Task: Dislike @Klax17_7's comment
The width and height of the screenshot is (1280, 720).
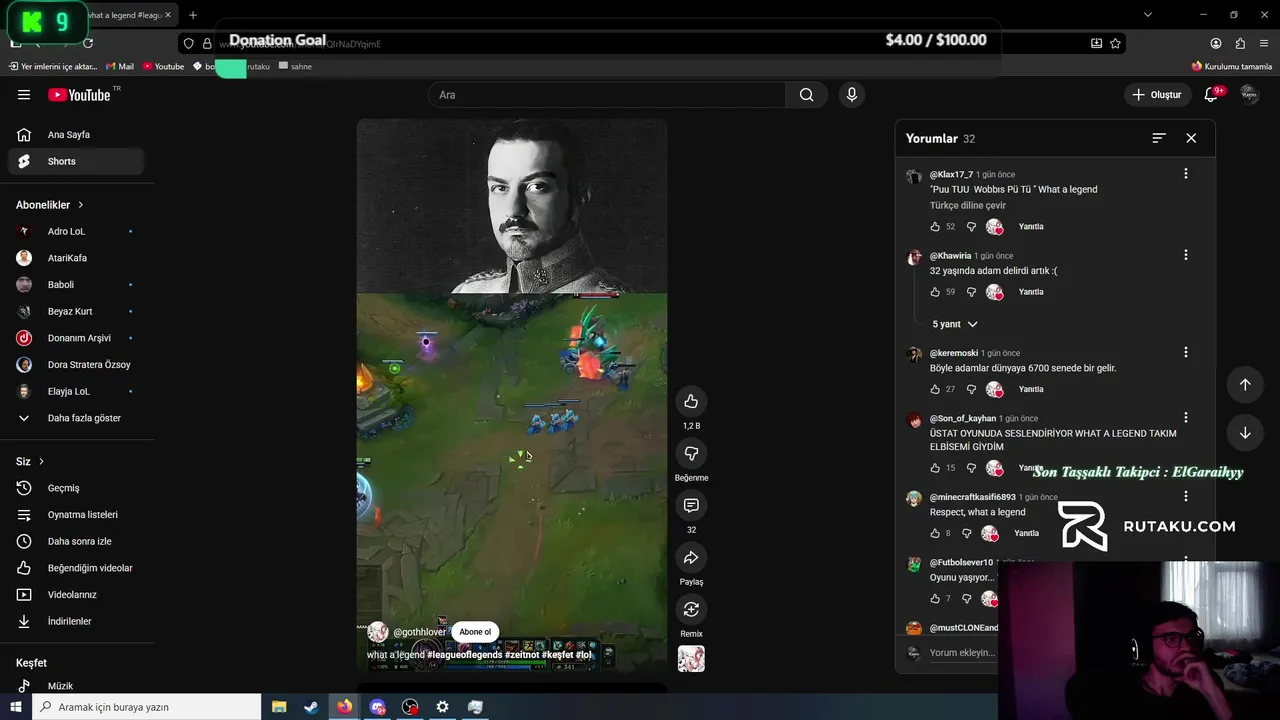Action: (971, 227)
